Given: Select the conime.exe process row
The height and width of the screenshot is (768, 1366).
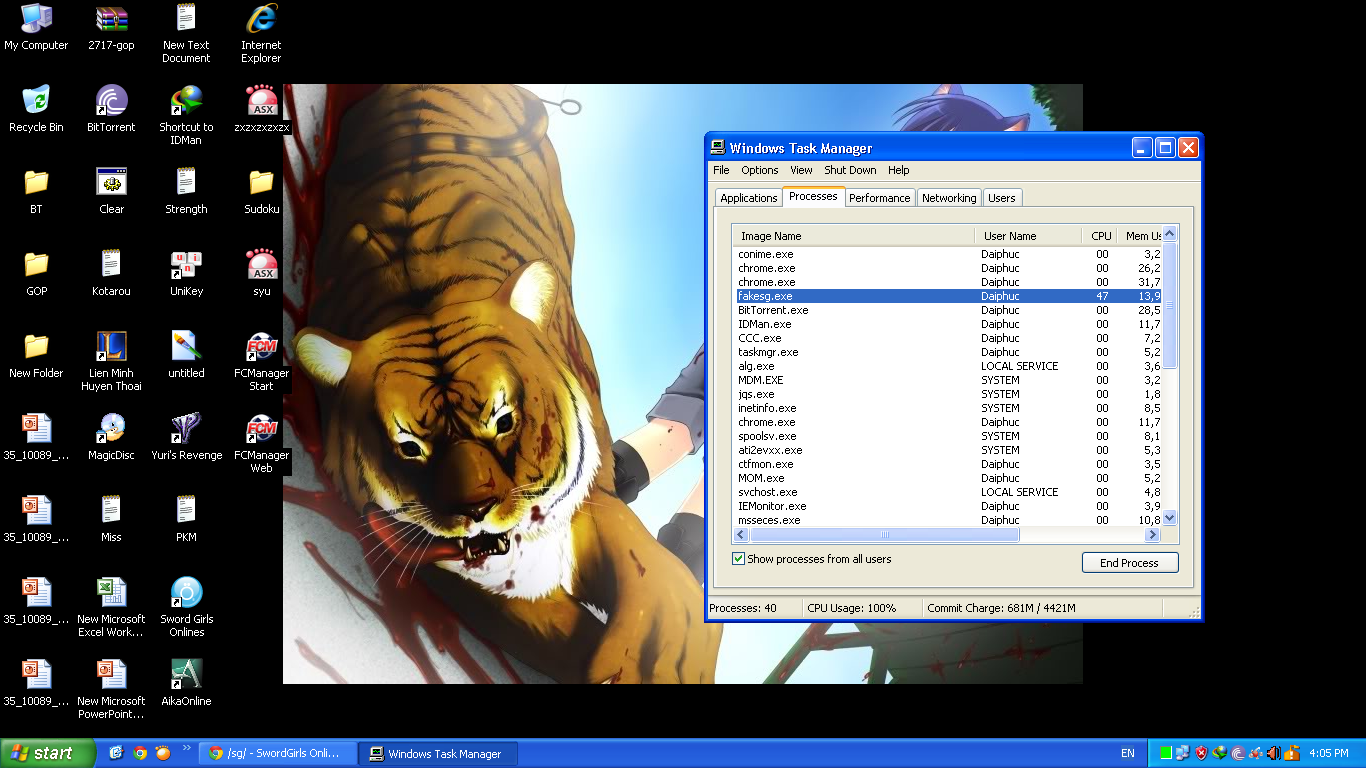Looking at the screenshot, I should [x=947, y=254].
